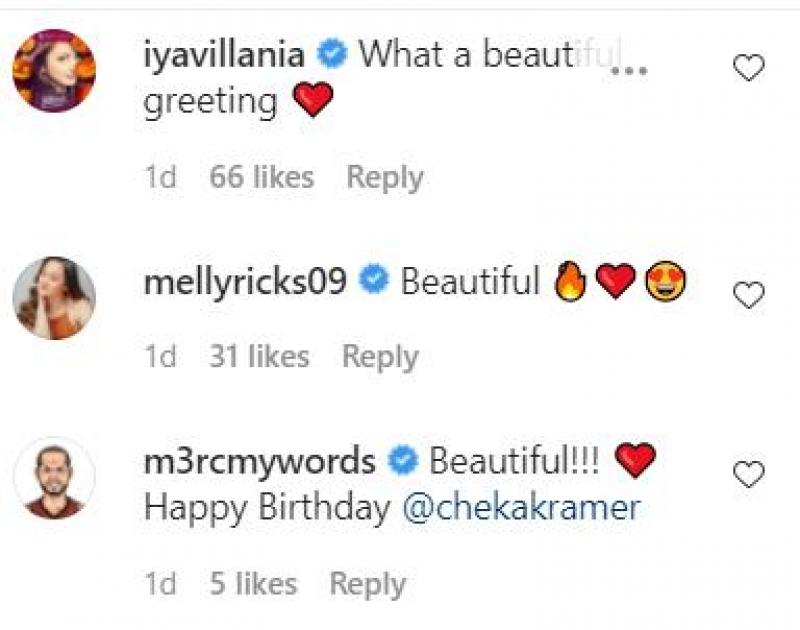The image size is (800, 630).
Task: Click m3rcmywords' verified badge
Action: pyautogui.click(x=403, y=462)
